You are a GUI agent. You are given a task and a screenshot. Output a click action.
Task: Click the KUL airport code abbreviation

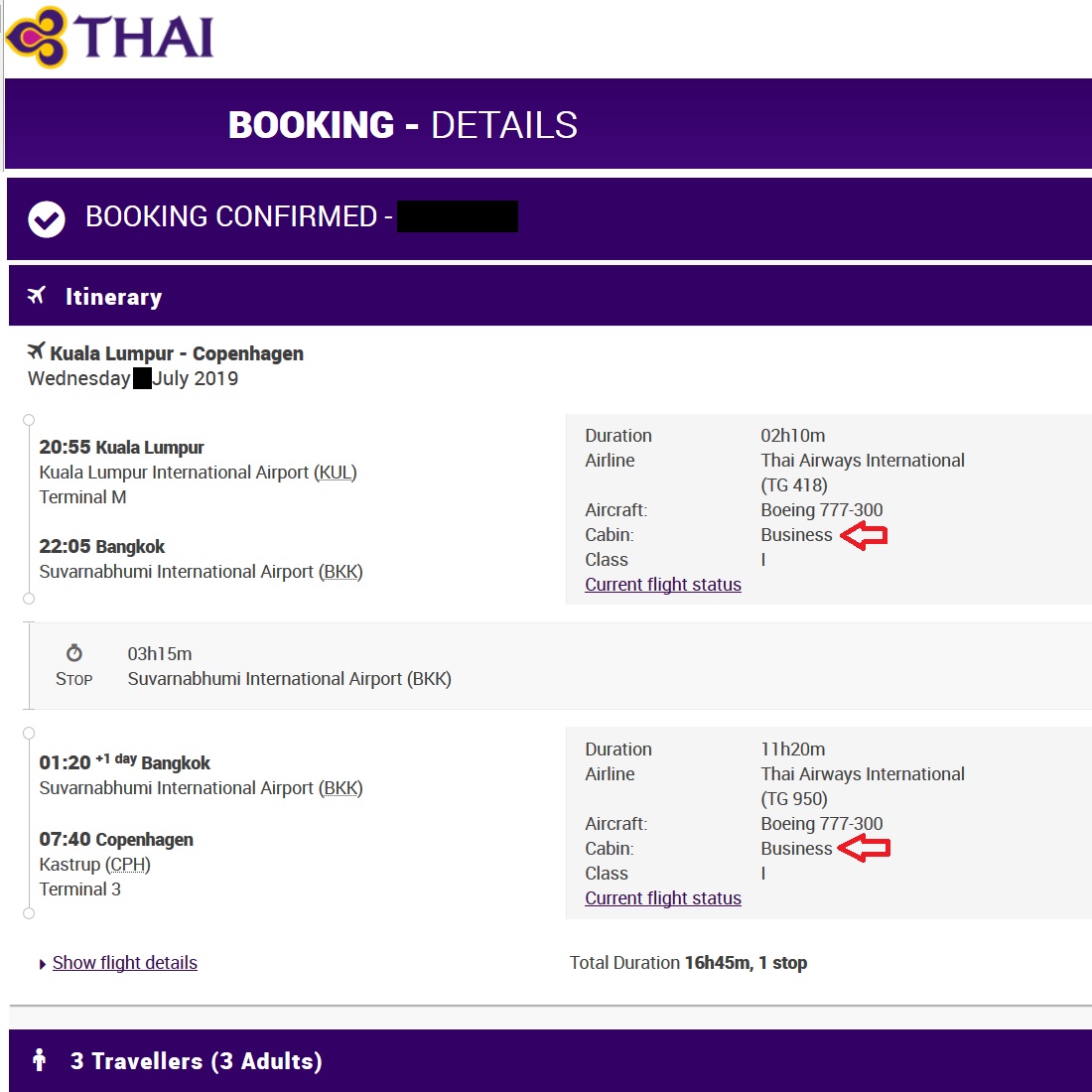(336, 473)
